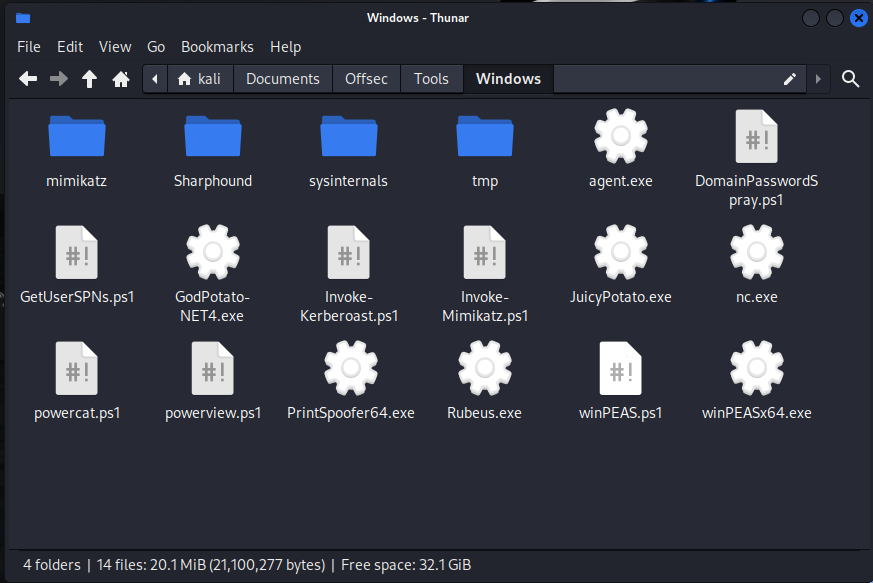Image resolution: width=873 pixels, height=583 pixels.
Task: Open the Help menu
Action: click(286, 47)
